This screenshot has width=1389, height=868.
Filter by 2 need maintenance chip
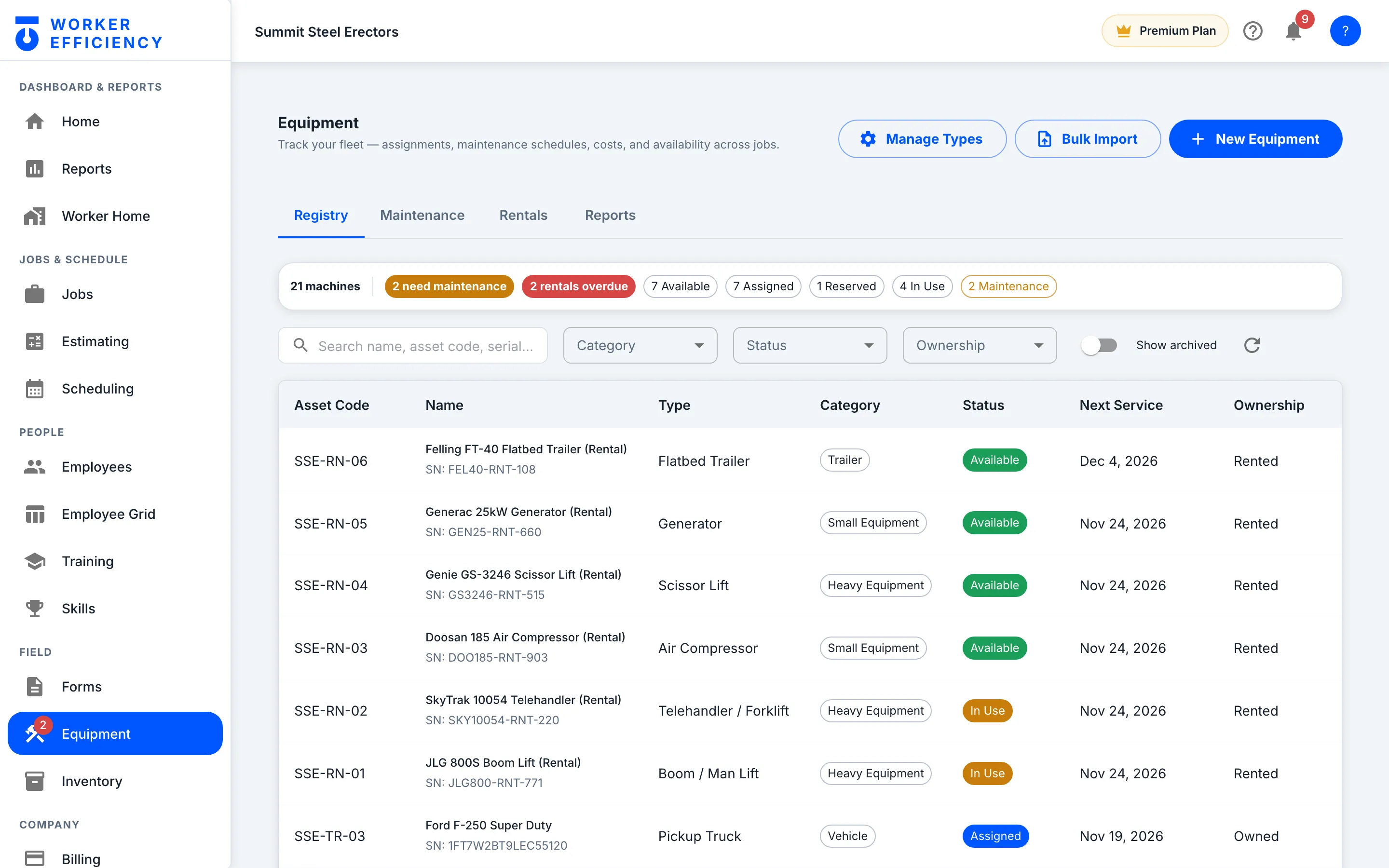[449, 286]
